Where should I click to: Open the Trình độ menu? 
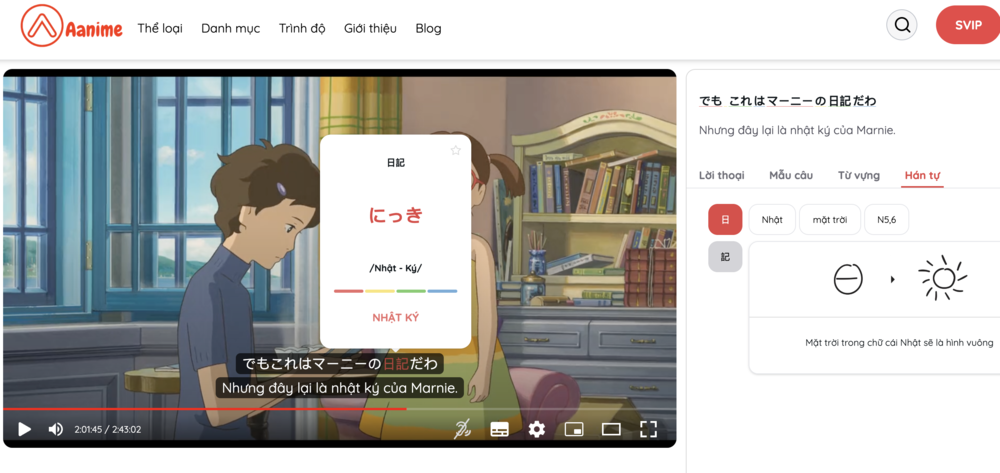coord(302,28)
